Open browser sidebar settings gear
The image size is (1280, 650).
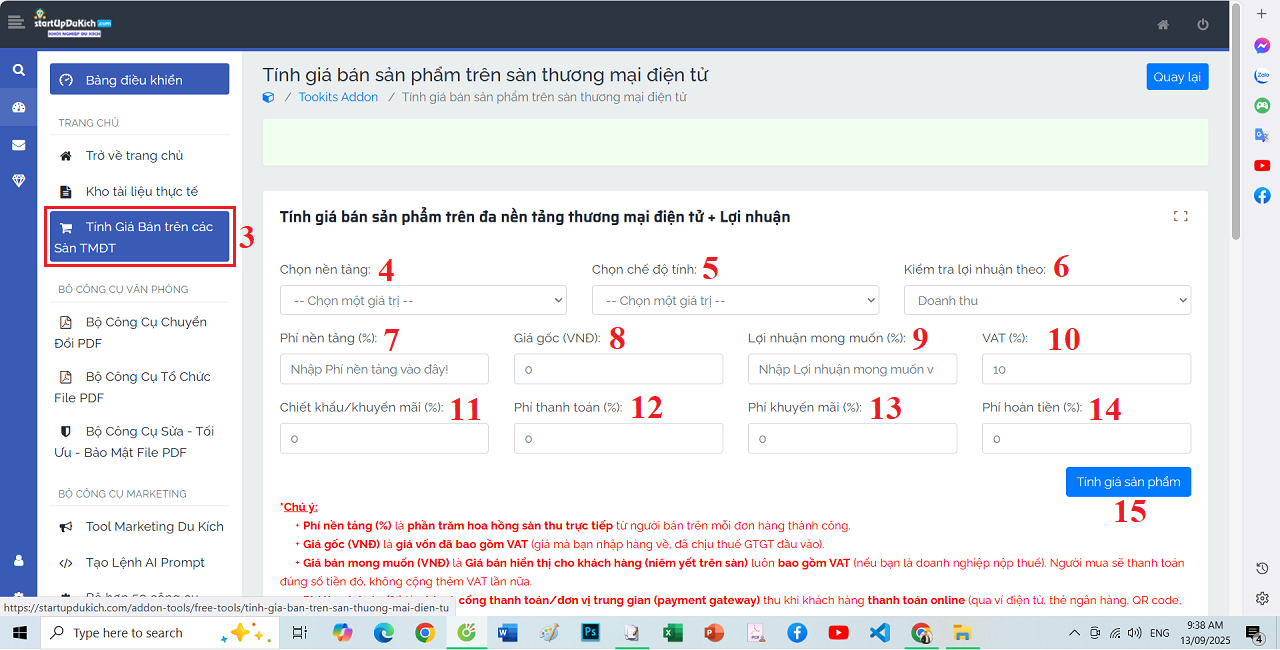pos(1262,598)
